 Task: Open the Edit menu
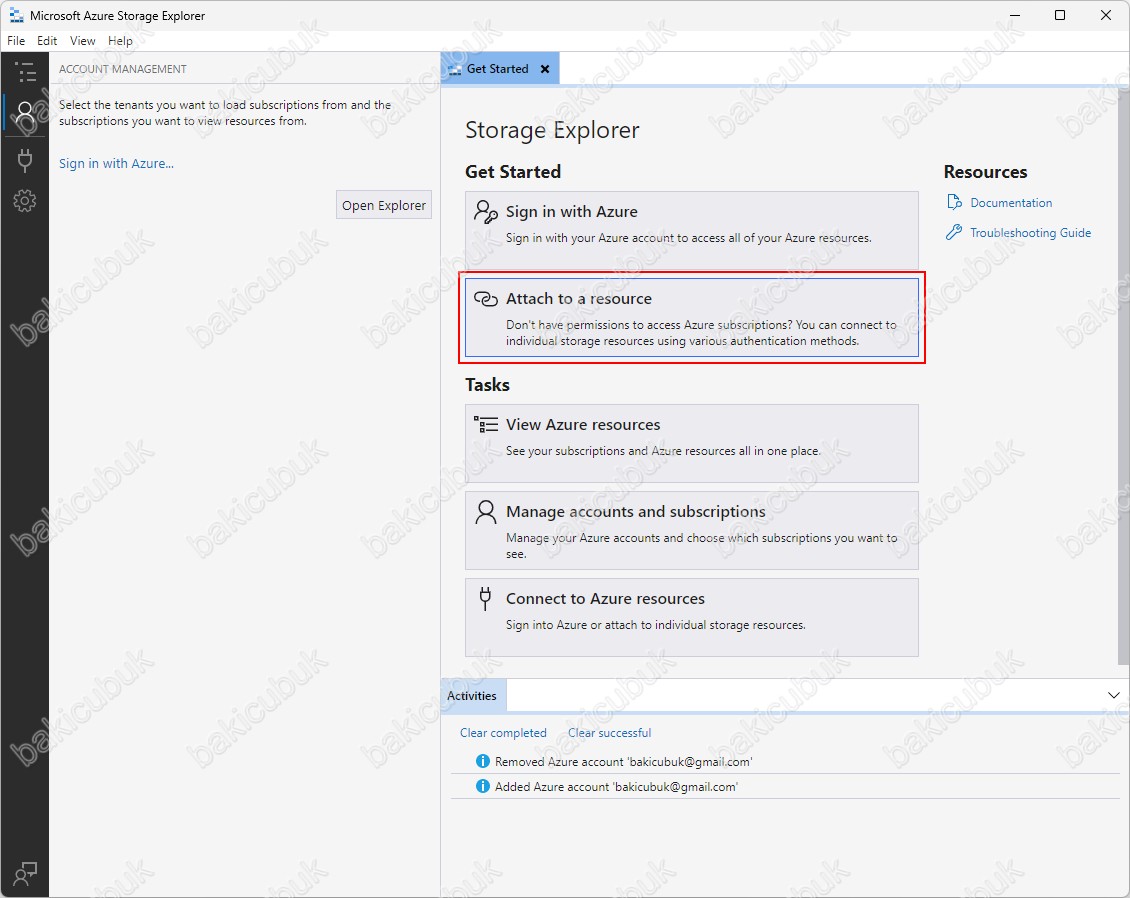coord(47,41)
